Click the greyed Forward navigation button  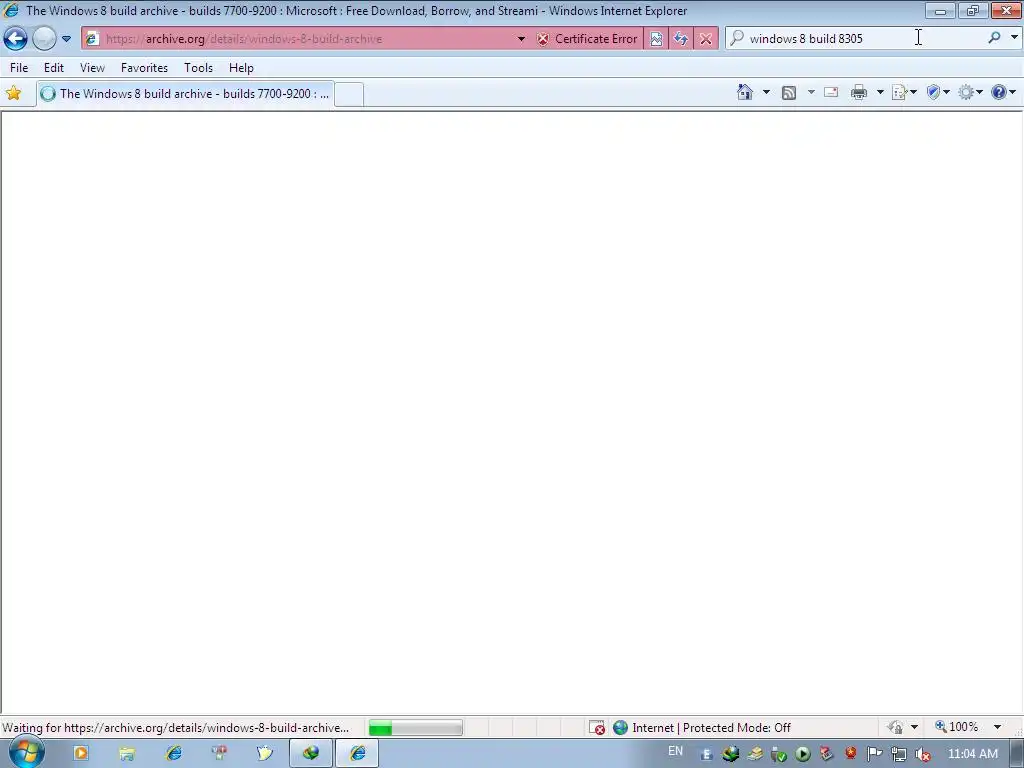tap(44, 39)
